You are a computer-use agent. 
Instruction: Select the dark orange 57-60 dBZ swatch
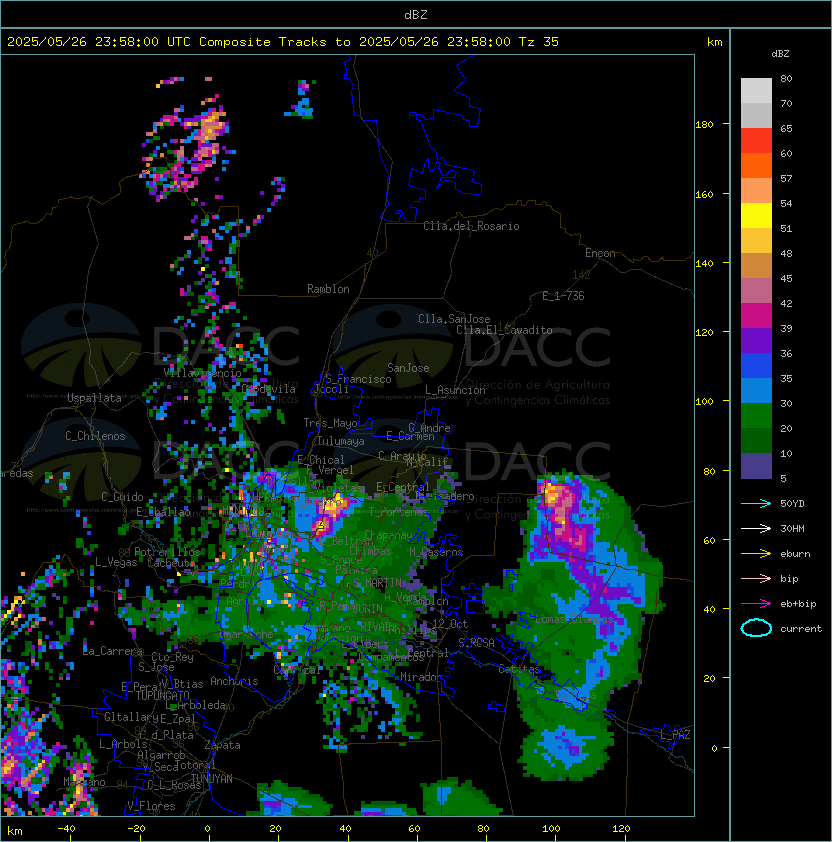tap(756, 166)
